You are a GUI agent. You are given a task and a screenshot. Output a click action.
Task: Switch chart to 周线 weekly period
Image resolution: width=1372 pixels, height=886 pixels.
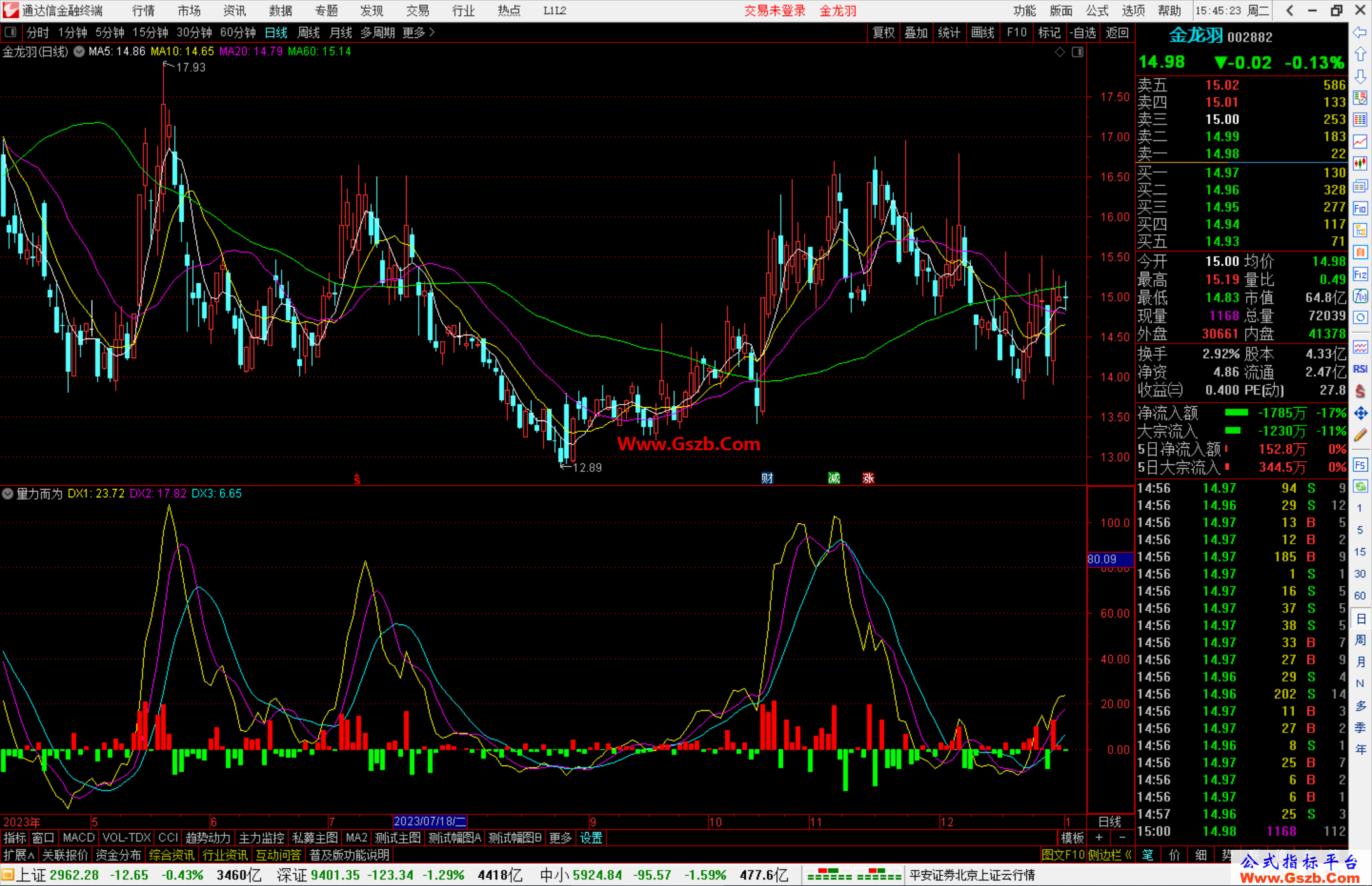pos(309,32)
